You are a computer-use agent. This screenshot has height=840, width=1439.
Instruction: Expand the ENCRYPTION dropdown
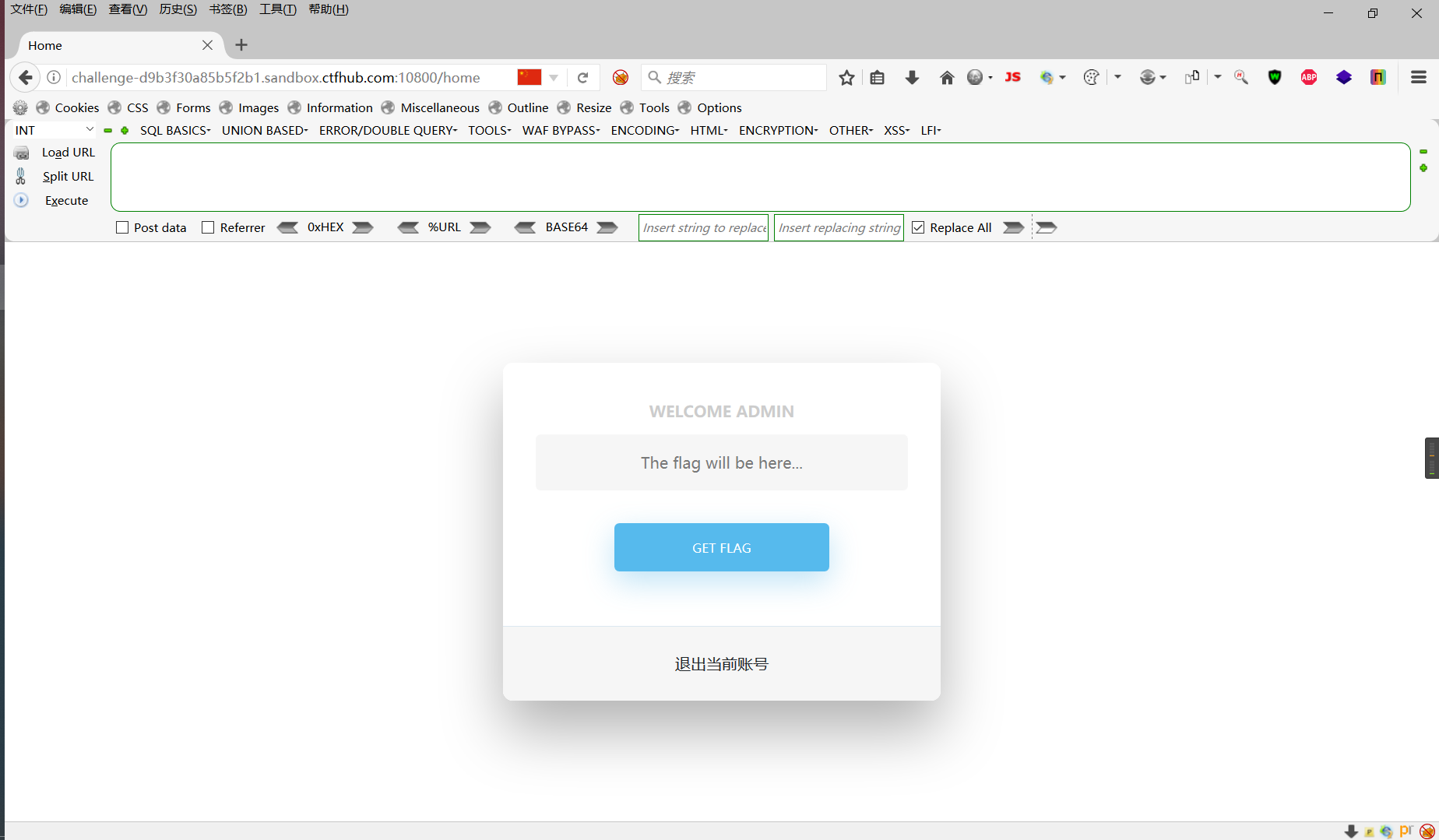(x=778, y=130)
